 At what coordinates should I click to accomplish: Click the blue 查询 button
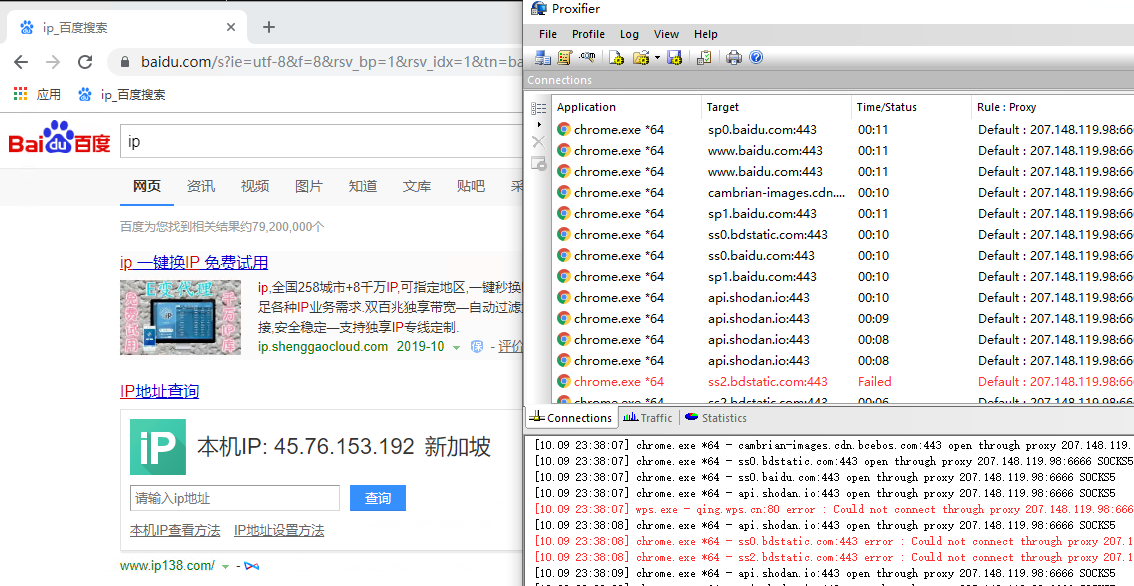pos(378,498)
